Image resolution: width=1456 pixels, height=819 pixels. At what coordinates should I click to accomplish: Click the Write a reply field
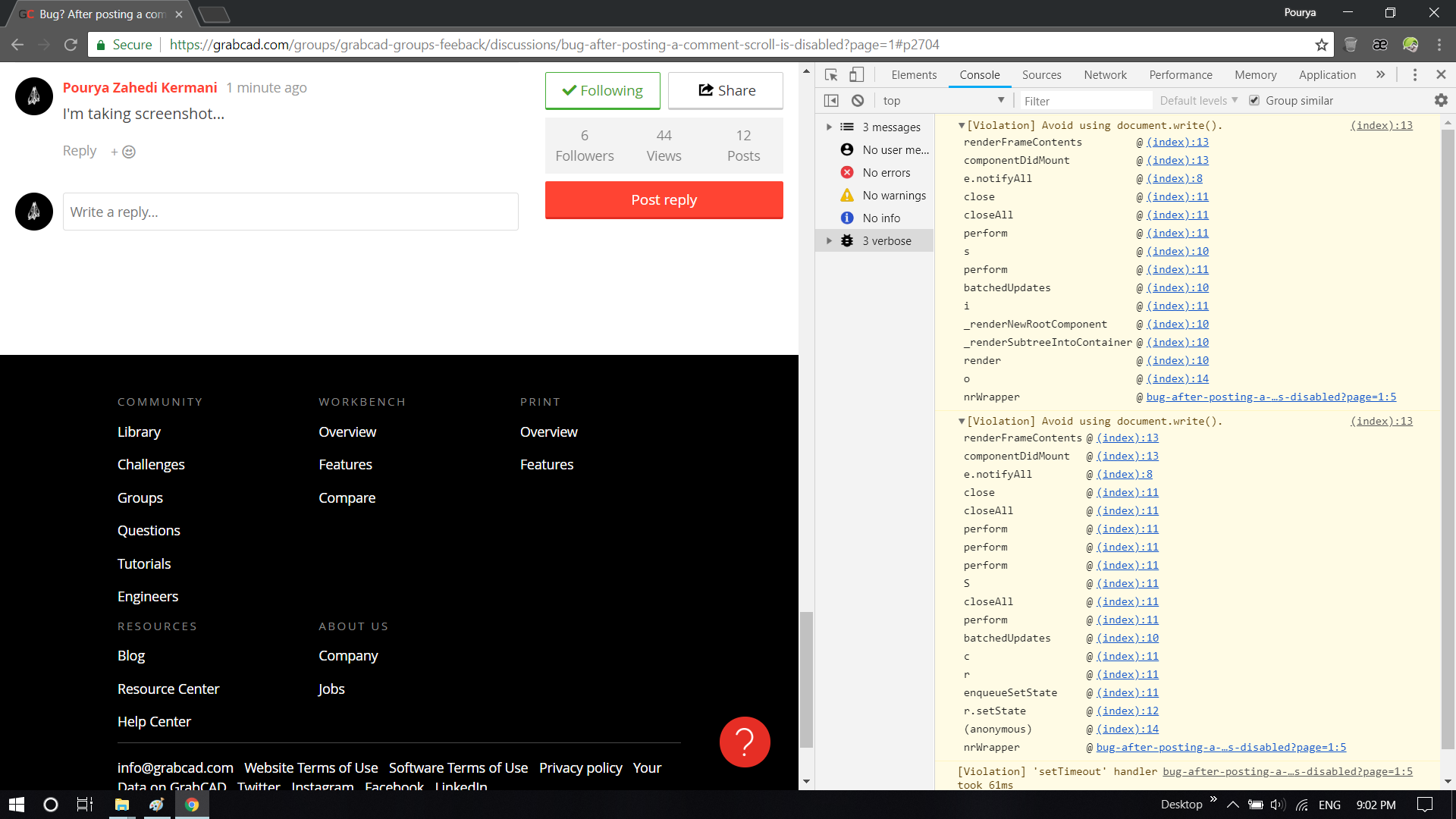pyautogui.click(x=290, y=212)
